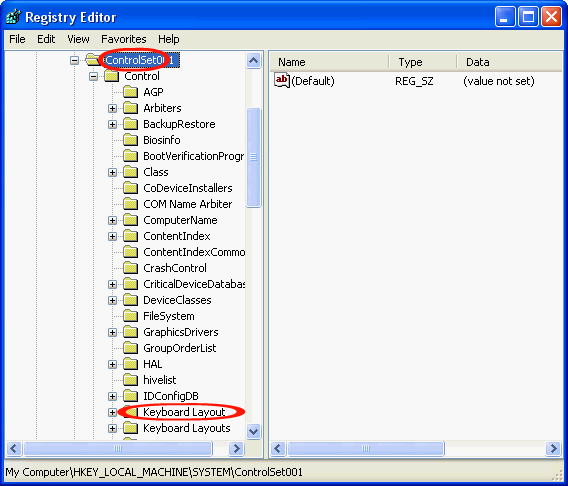Click the tree pane horizontal scroll thumb
The image size is (568, 486).
pyautogui.click(x=118, y=449)
